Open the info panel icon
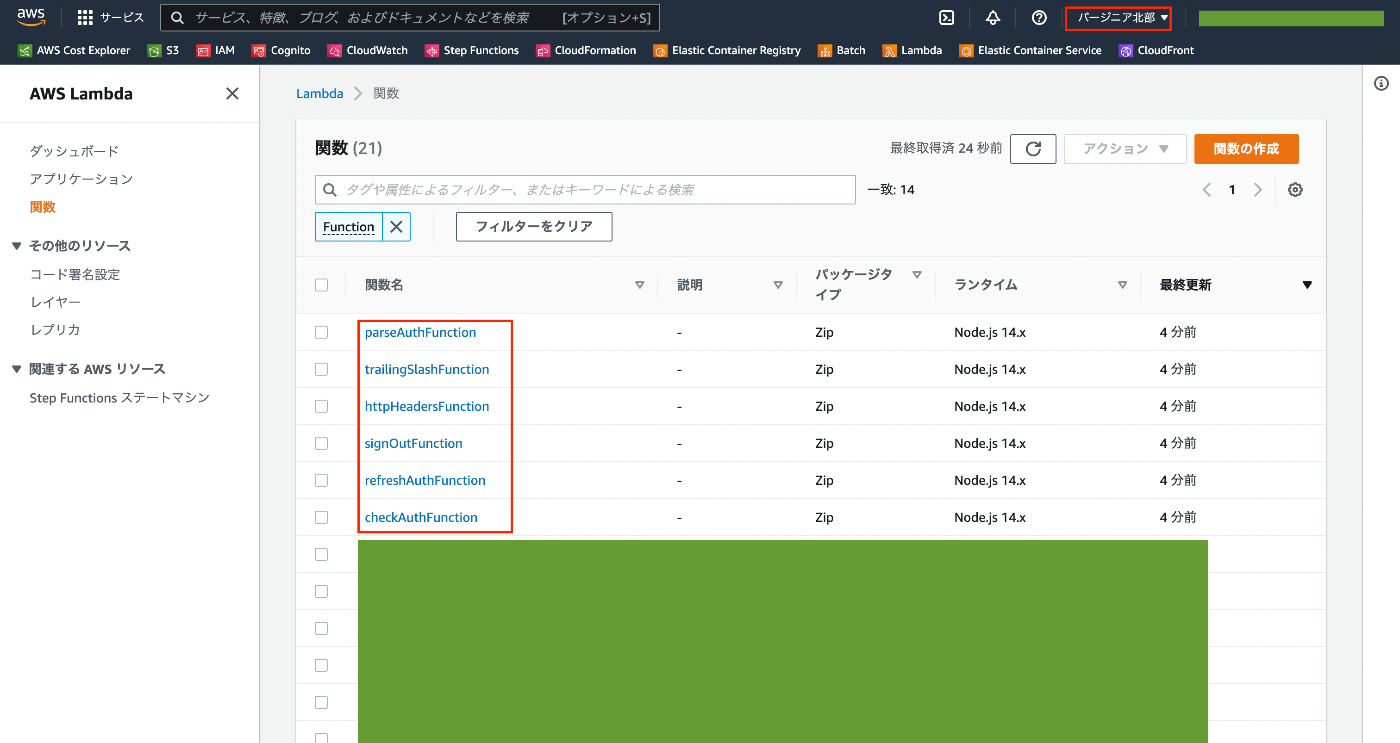 click(1382, 84)
